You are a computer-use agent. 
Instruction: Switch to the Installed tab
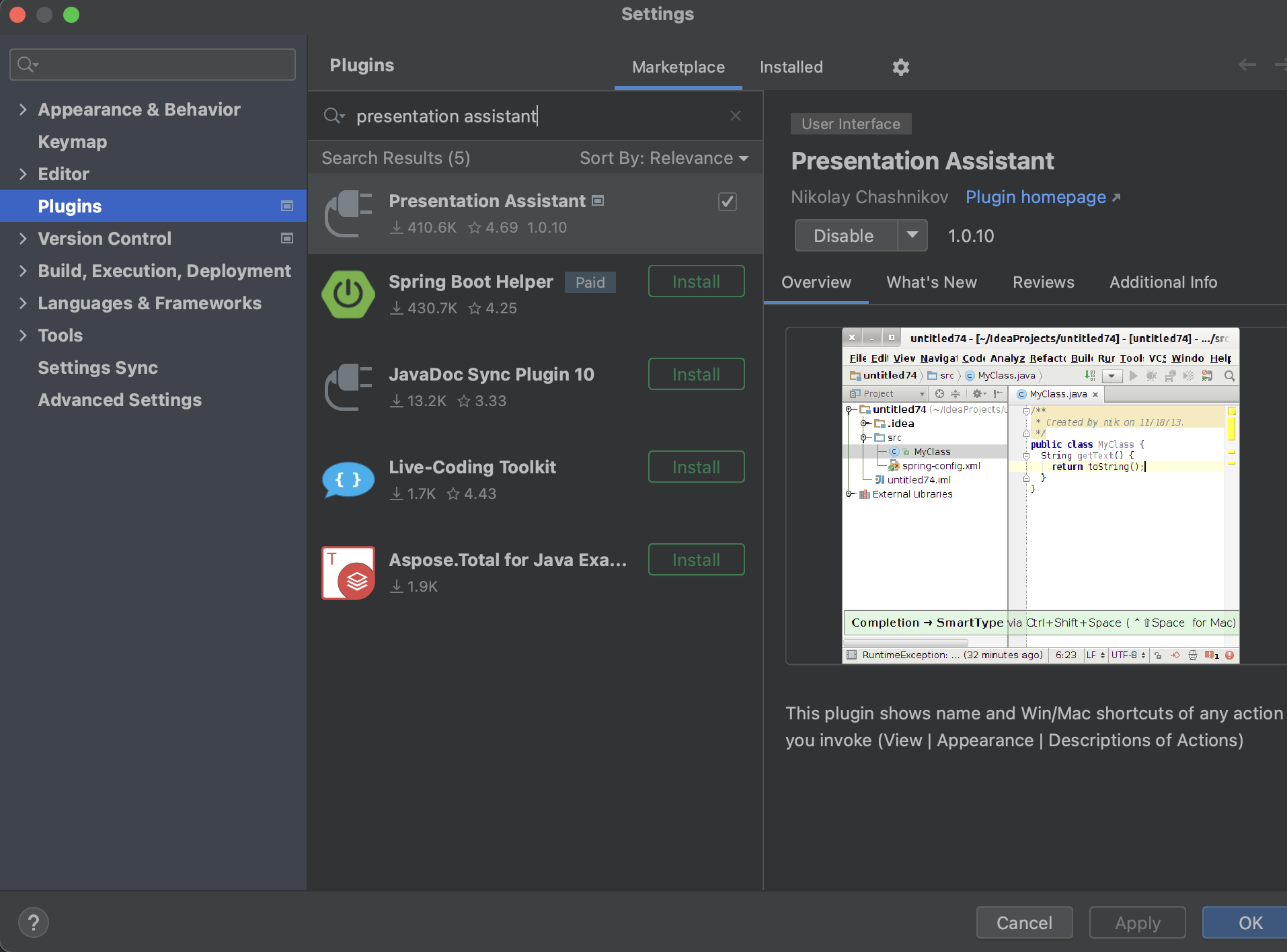[791, 67]
